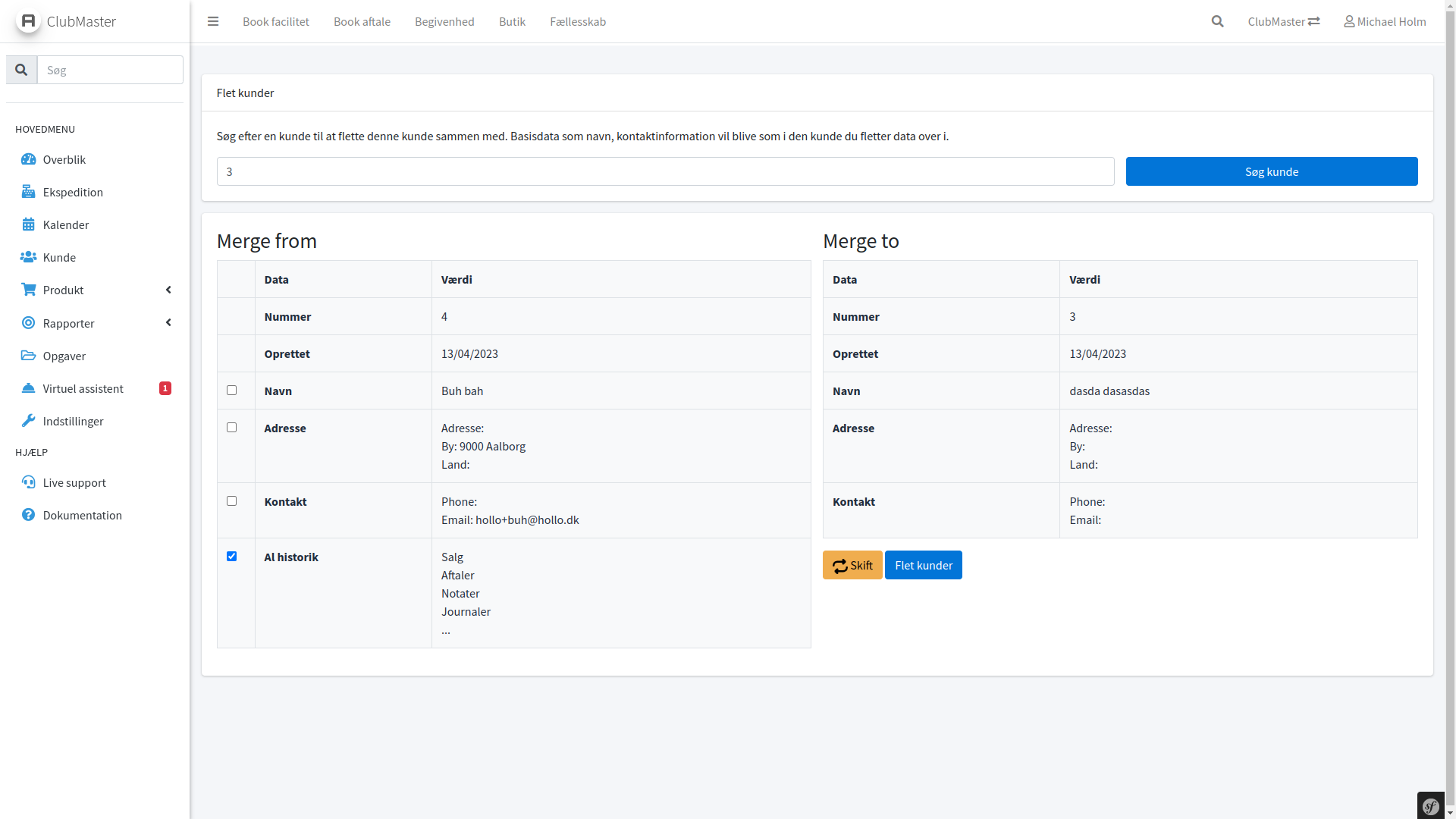Click the ClubMaster logo icon

pyautogui.click(x=28, y=20)
